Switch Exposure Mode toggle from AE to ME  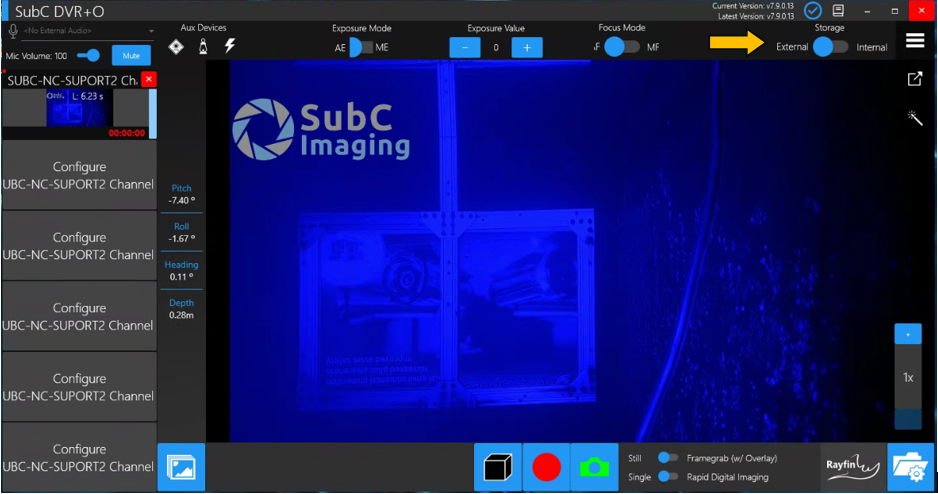[360, 47]
